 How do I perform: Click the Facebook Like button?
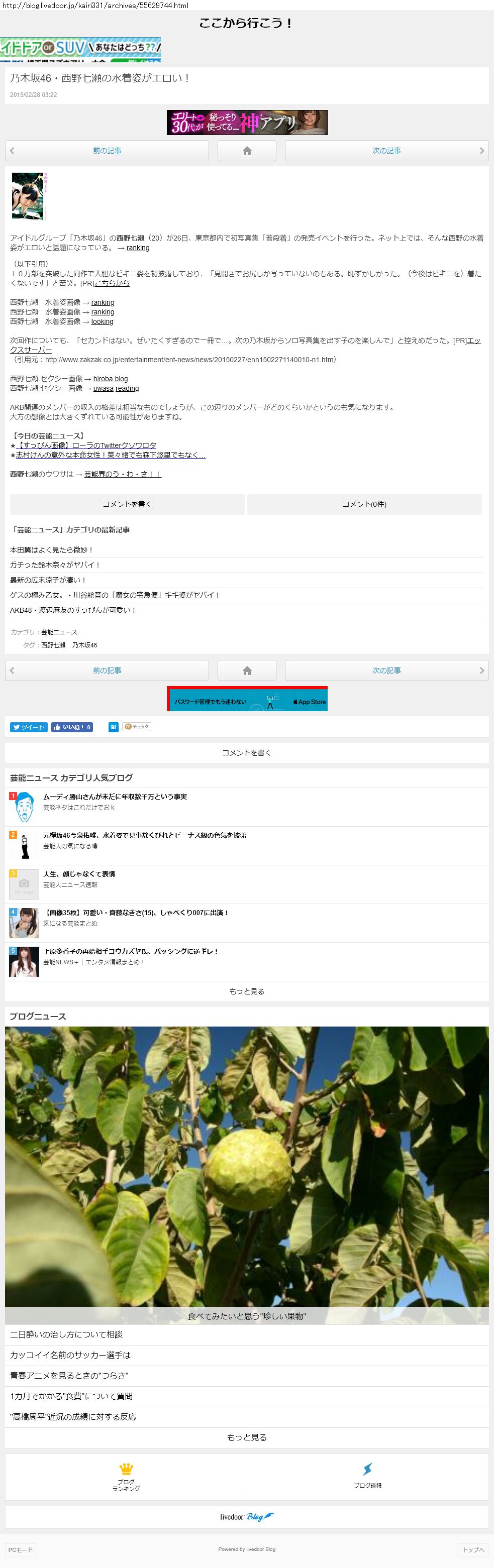tap(72, 727)
